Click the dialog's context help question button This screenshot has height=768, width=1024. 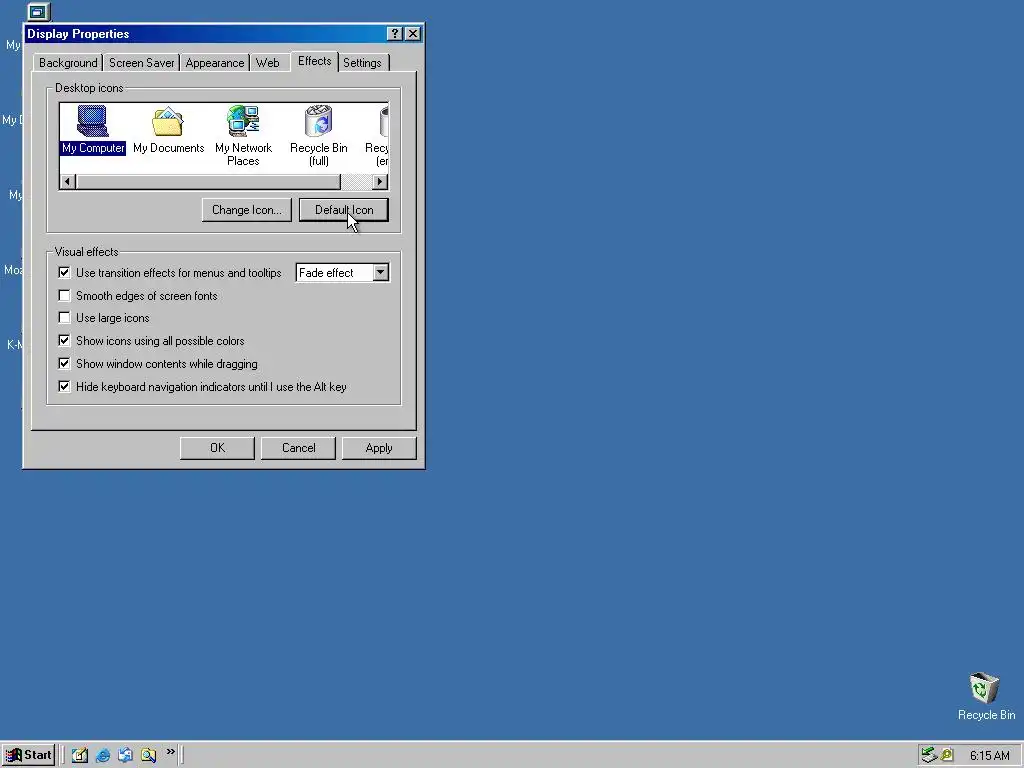point(394,34)
